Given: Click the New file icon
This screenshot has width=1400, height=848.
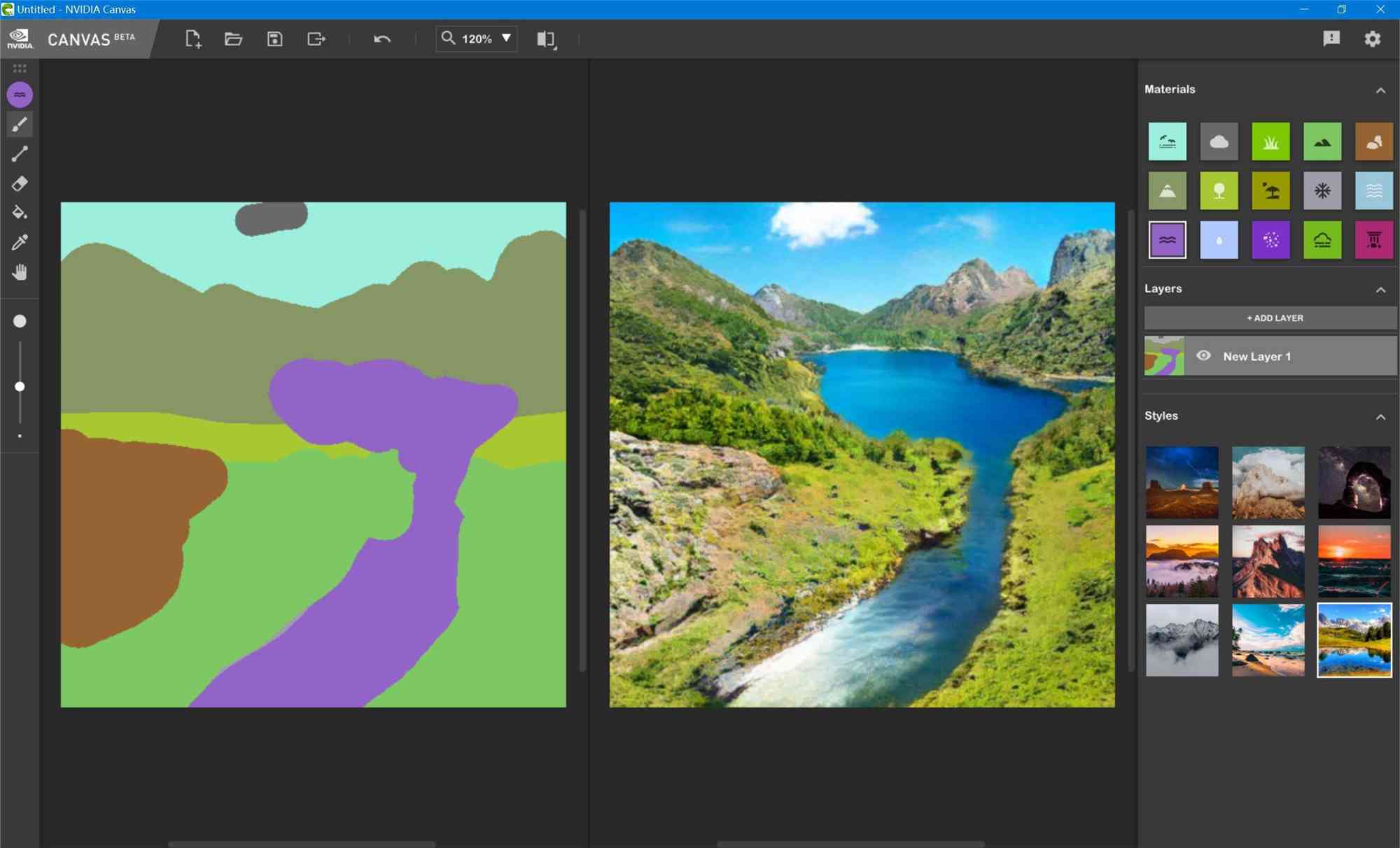Looking at the screenshot, I should 193,38.
